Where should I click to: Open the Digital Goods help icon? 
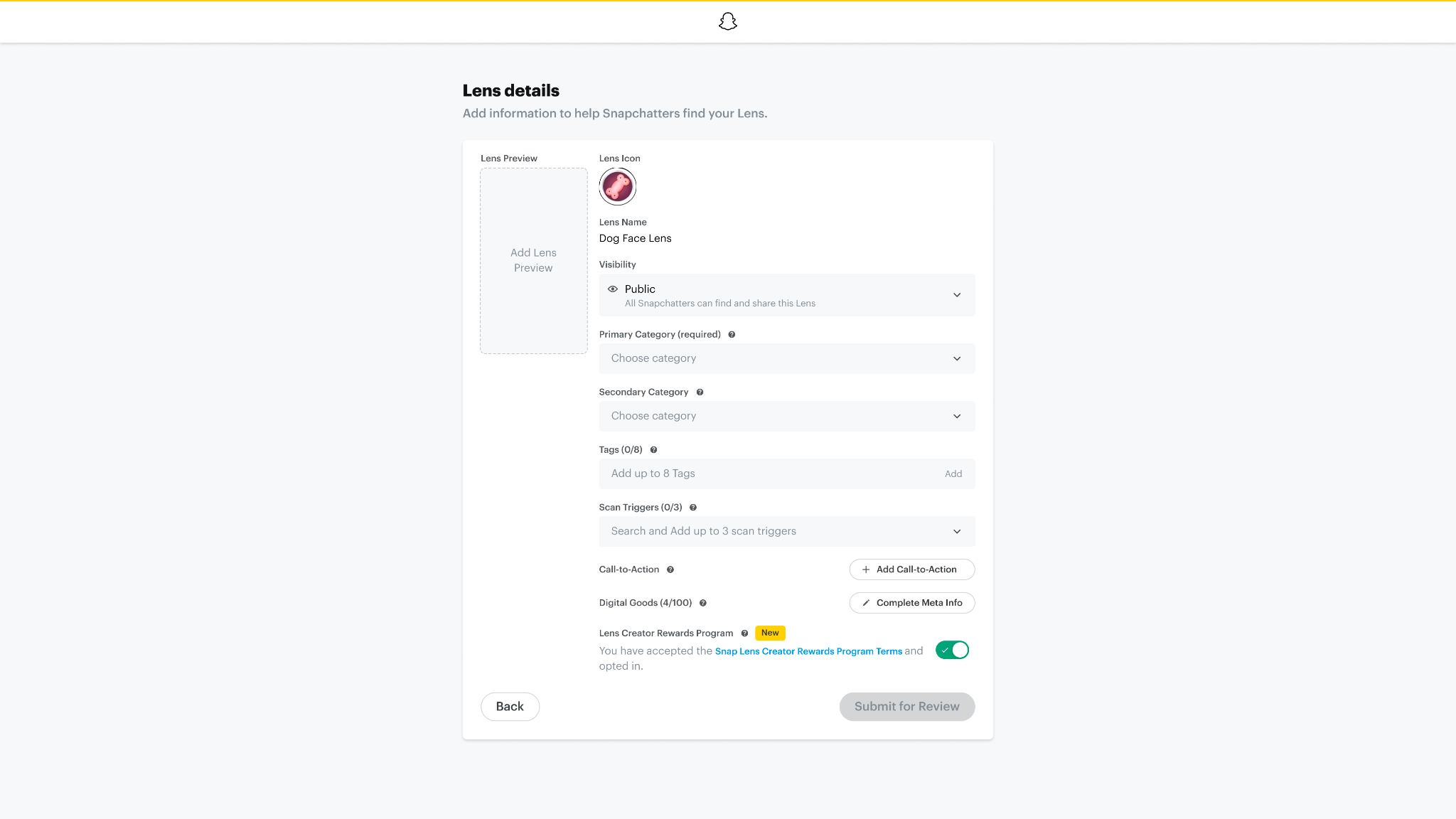point(703,603)
